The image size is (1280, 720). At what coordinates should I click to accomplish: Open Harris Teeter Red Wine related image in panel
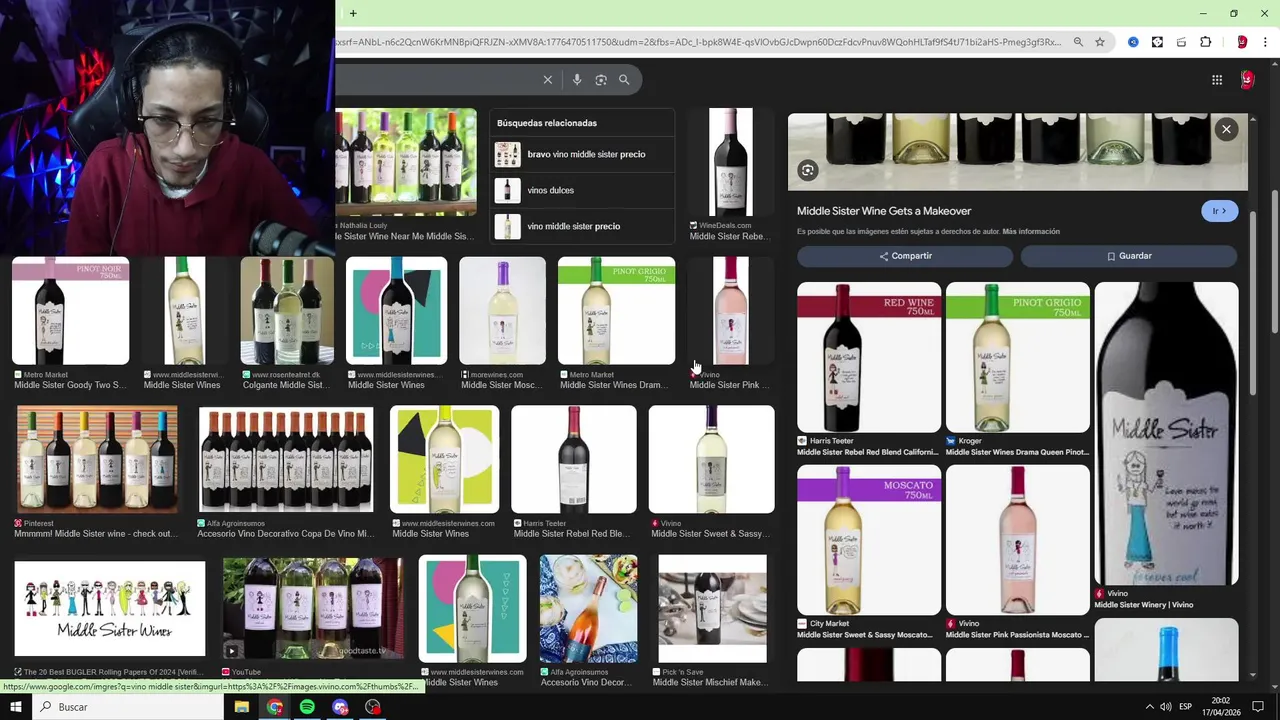869,357
